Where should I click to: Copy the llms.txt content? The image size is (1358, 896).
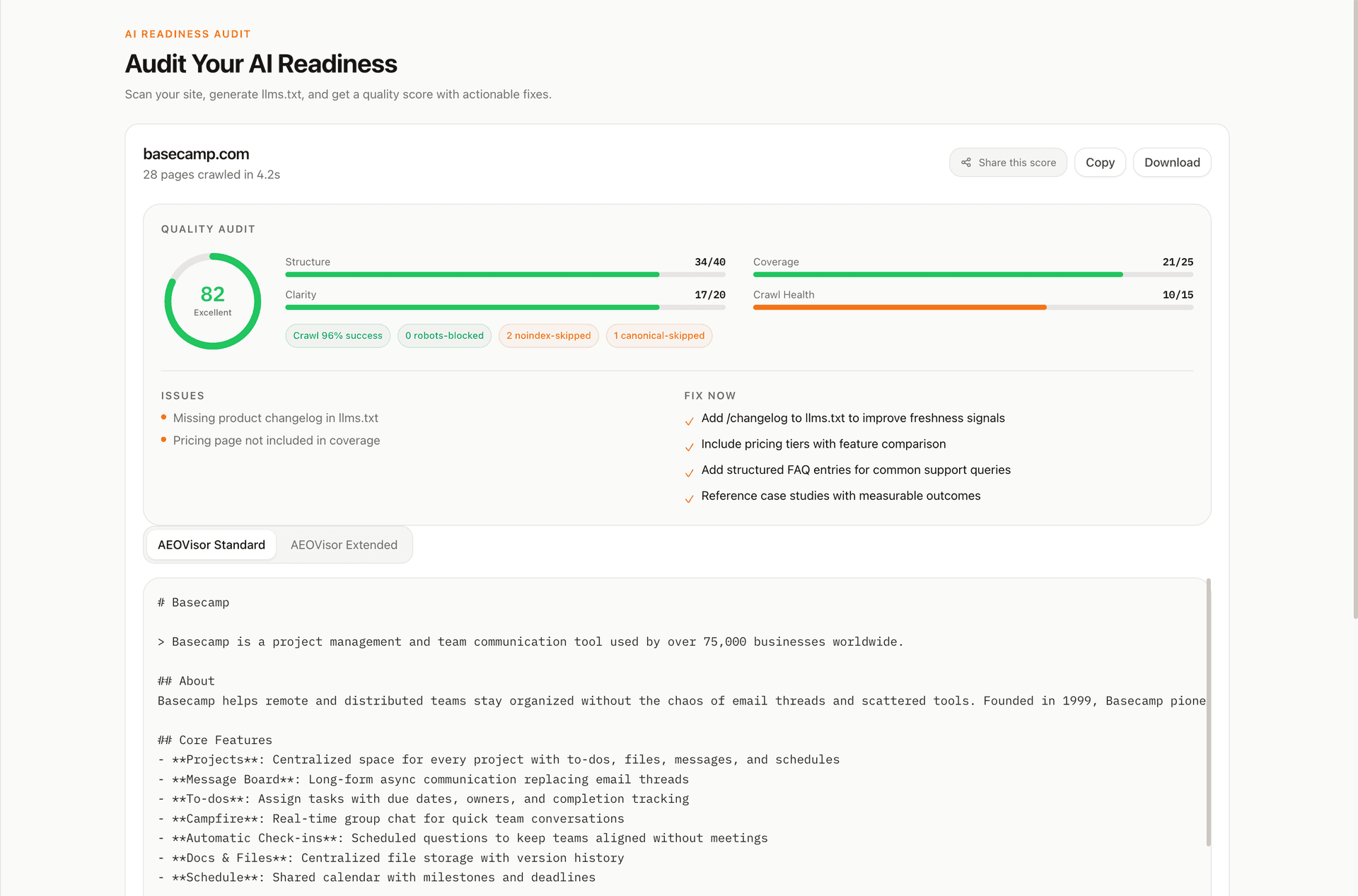(1100, 162)
